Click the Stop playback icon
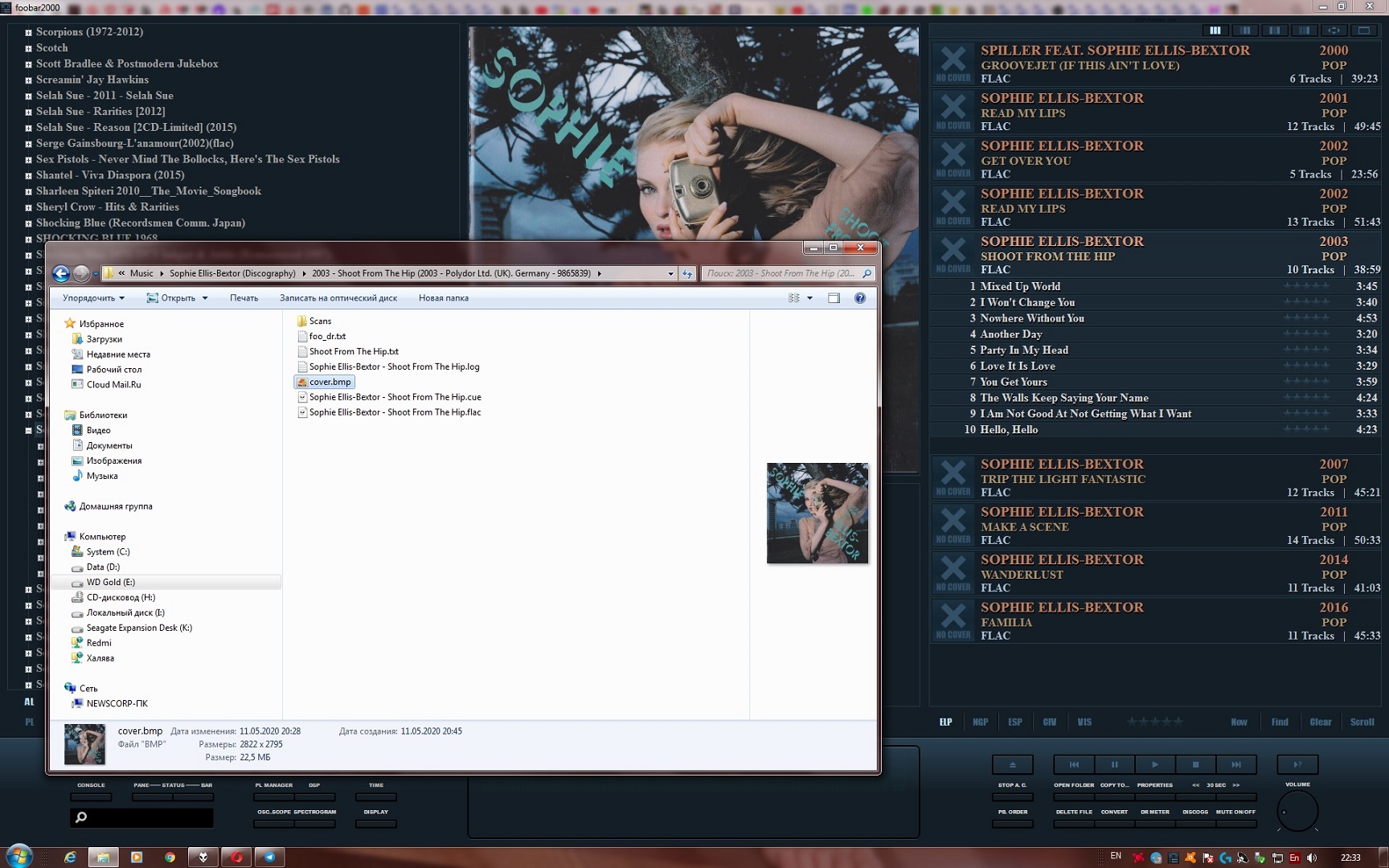 coord(1195,764)
